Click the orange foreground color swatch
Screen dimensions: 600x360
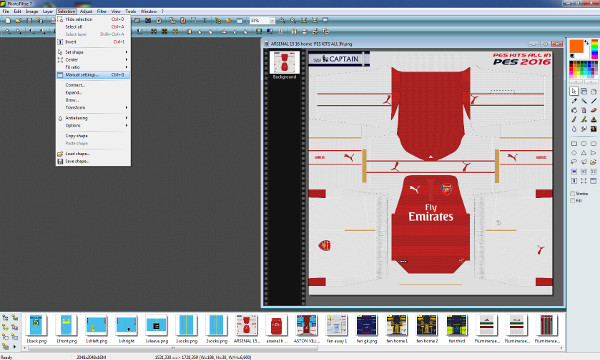pos(576,46)
